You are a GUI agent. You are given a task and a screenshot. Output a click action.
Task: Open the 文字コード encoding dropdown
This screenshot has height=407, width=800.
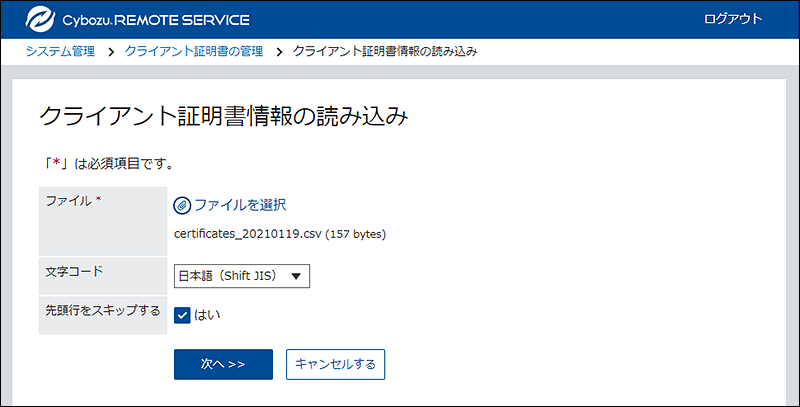[x=242, y=276]
